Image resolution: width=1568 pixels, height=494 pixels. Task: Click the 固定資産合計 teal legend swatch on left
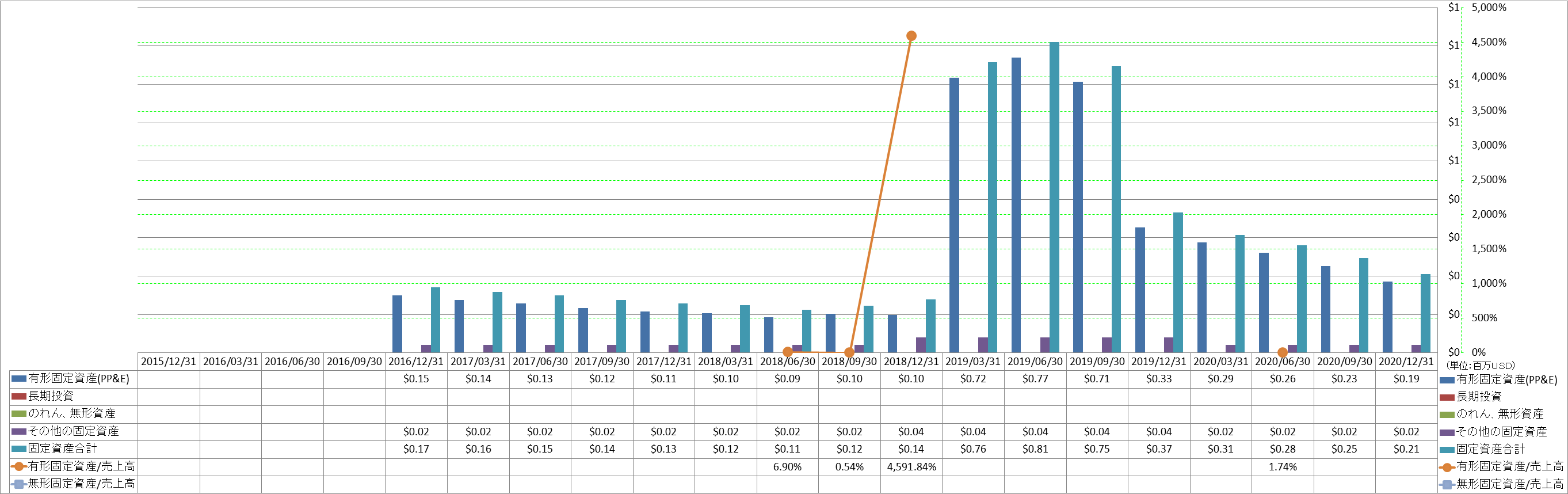tap(19, 449)
